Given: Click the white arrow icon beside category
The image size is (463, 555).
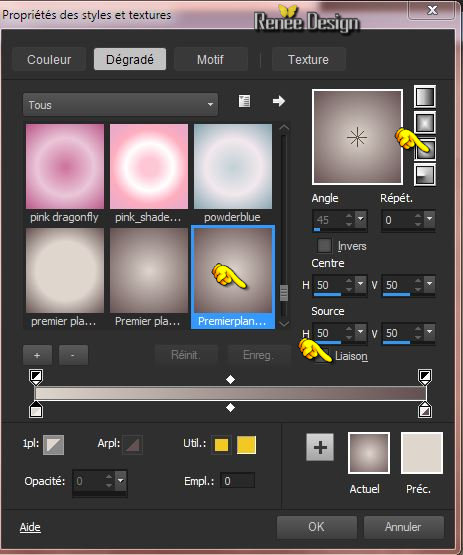Looking at the screenshot, I should pyautogui.click(x=279, y=101).
